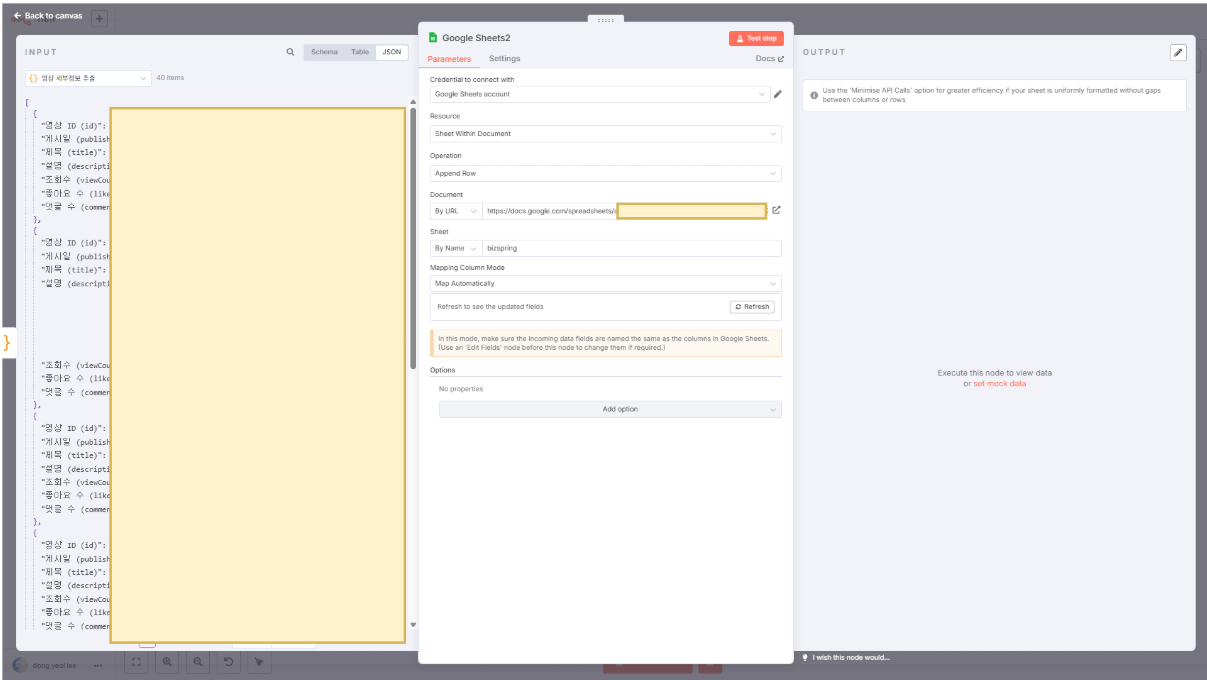1207x680 pixels.
Task: Click the fit-to-view canvas icon
Action: [x=137, y=662]
